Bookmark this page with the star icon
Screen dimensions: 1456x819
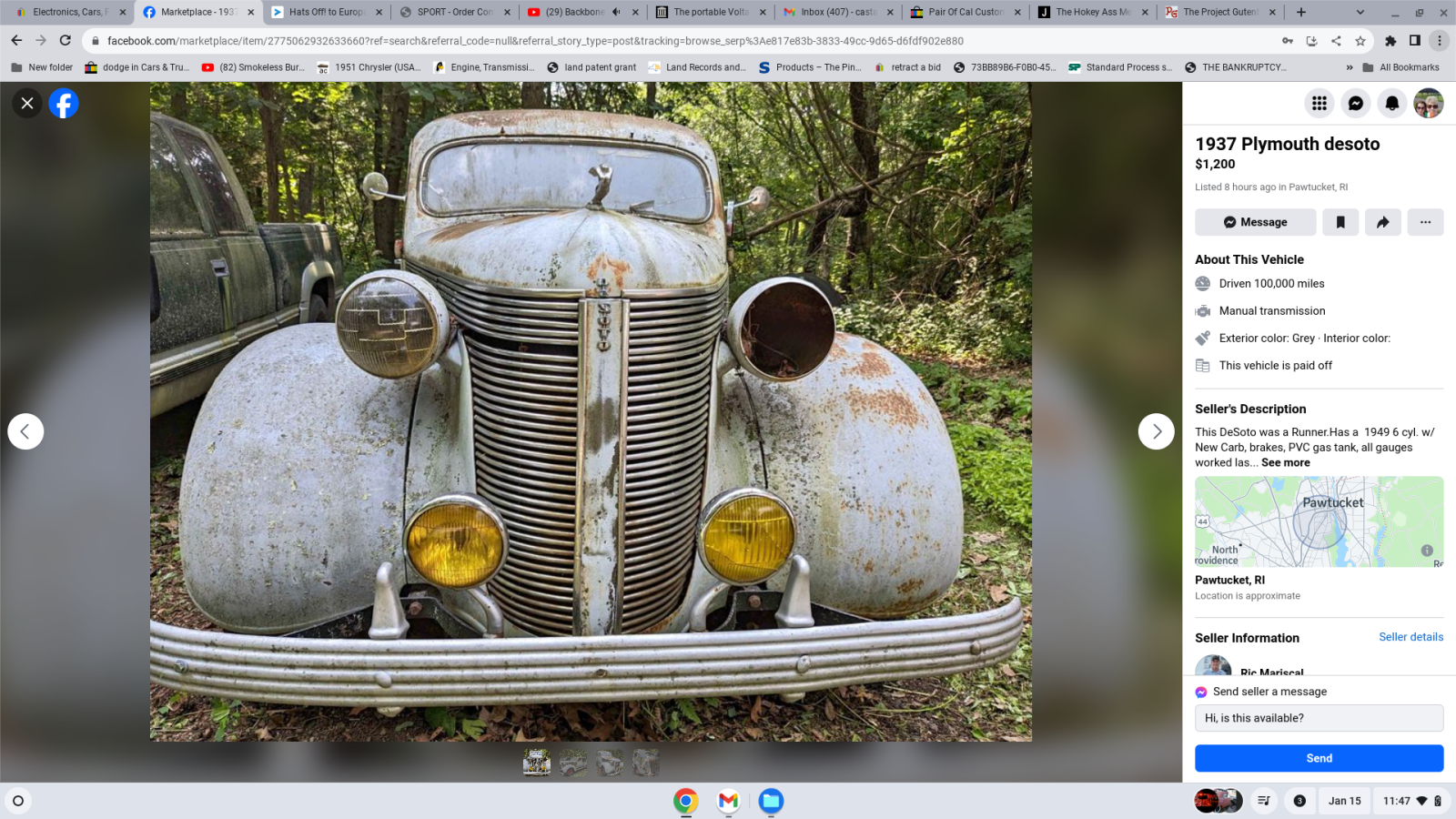point(1360,41)
